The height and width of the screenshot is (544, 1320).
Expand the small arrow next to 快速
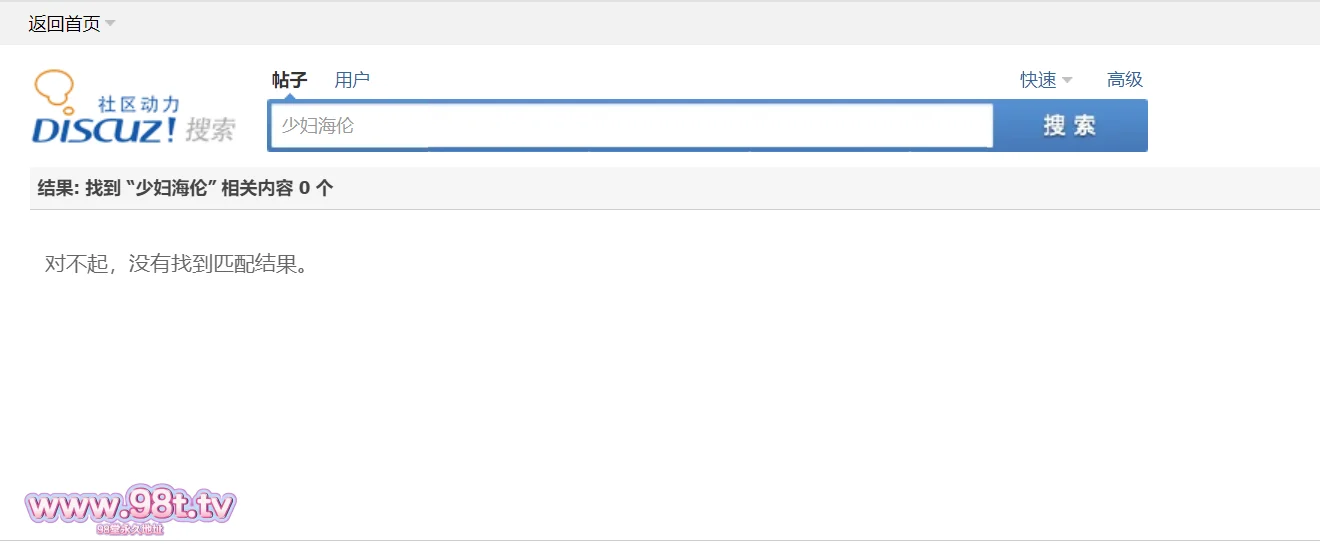pos(1067,80)
